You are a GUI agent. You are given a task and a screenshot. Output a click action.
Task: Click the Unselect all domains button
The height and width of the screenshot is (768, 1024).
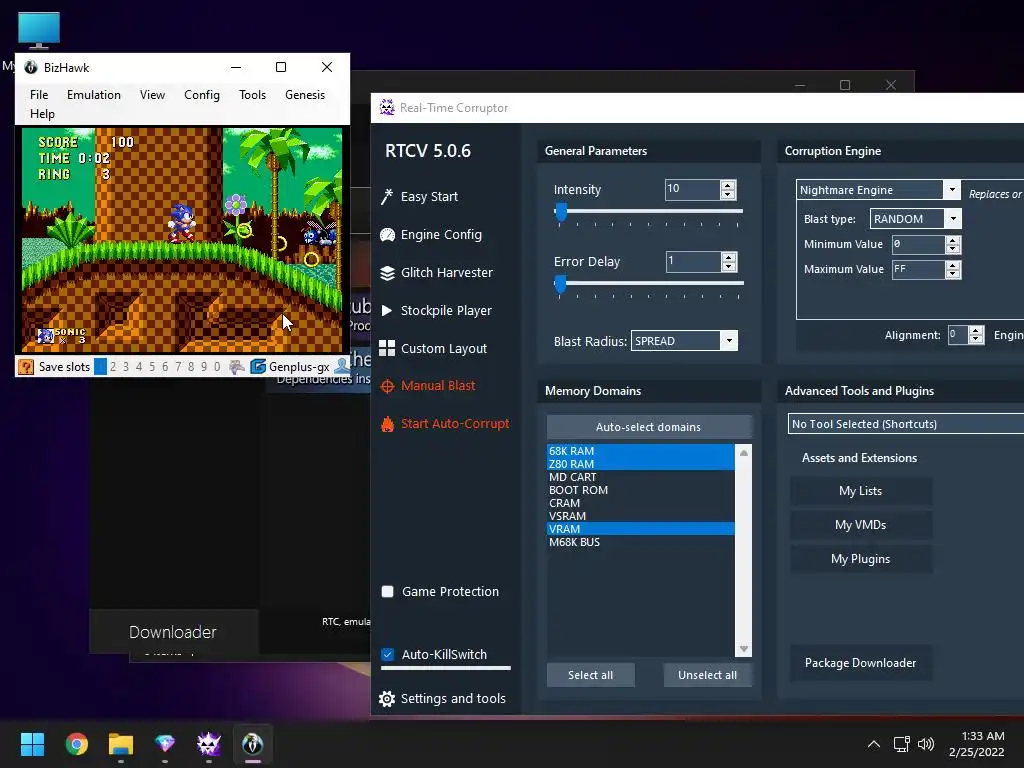tap(707, 675)
